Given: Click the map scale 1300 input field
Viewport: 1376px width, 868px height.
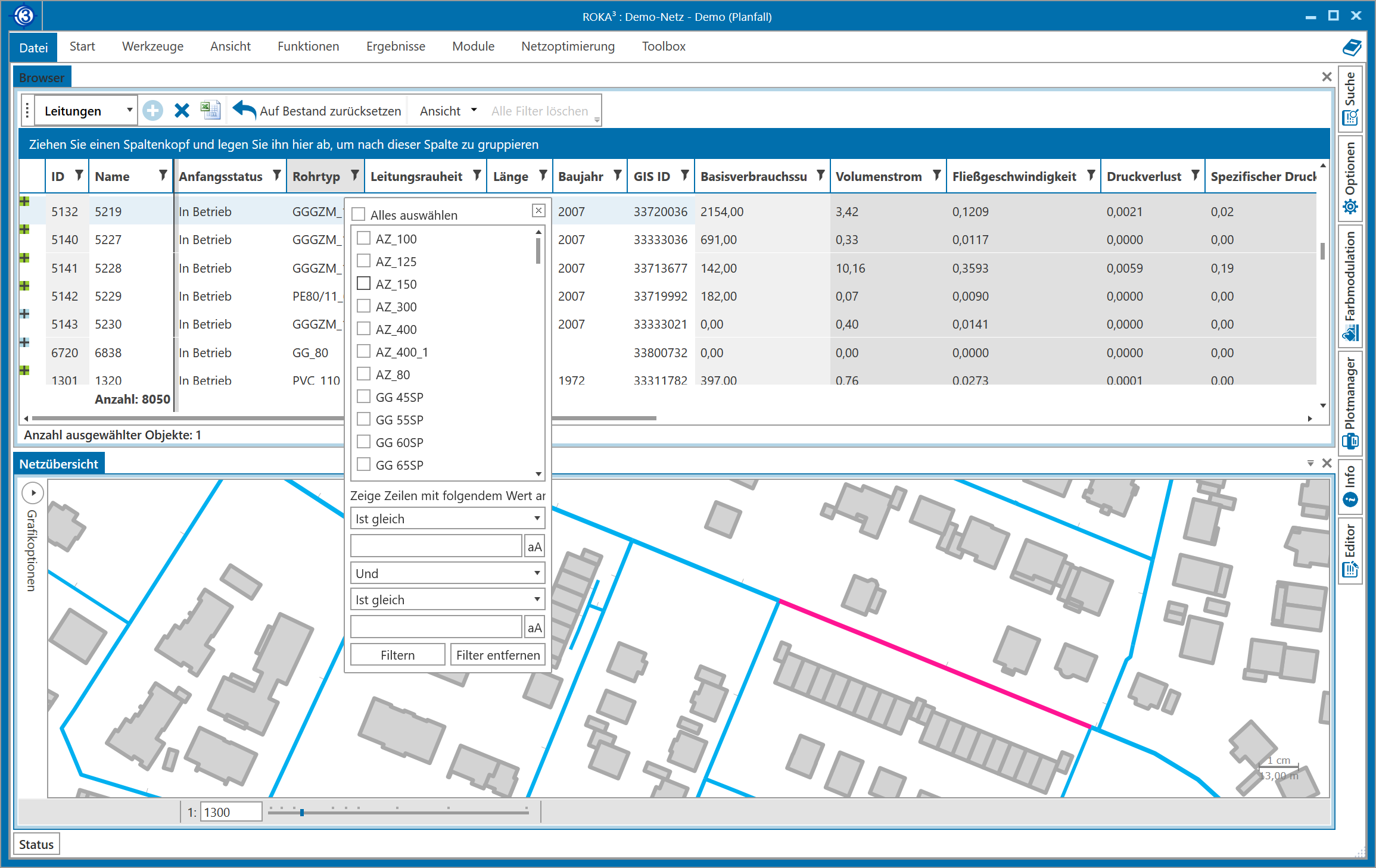Looking at the screenshot, I should 231,812.
